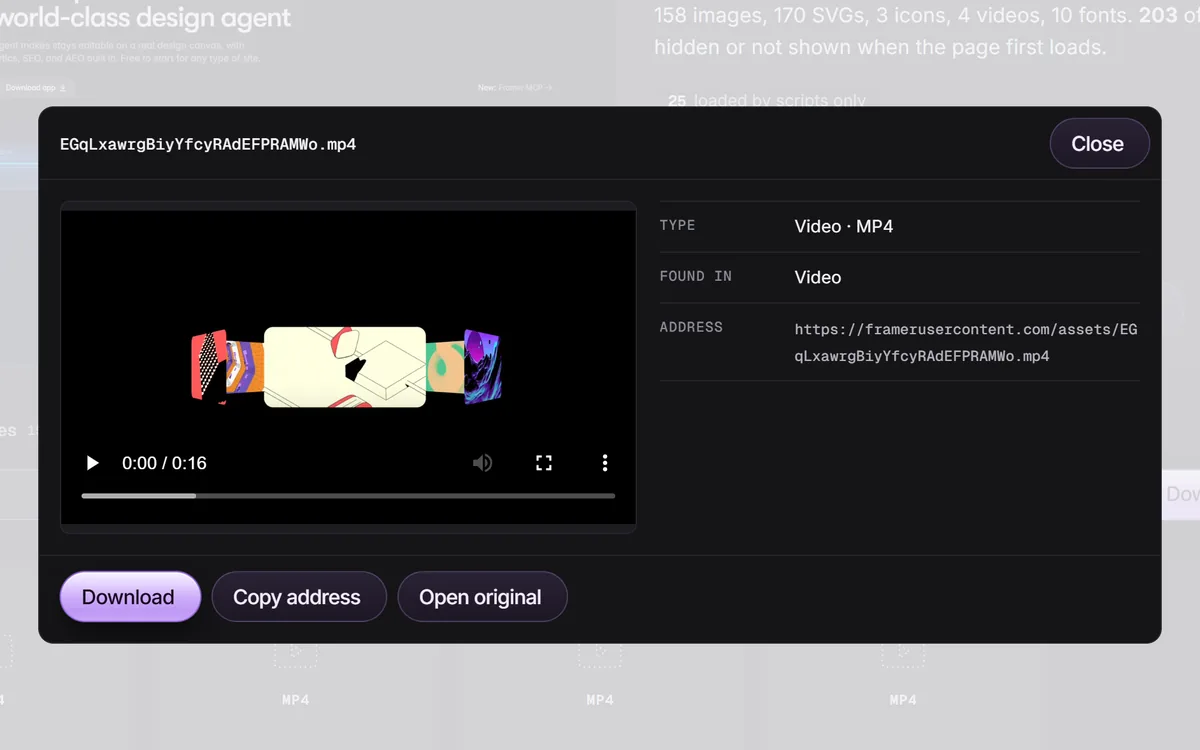1200x750 pixels.
Task: Click the Download button
Action: [130, 597]
